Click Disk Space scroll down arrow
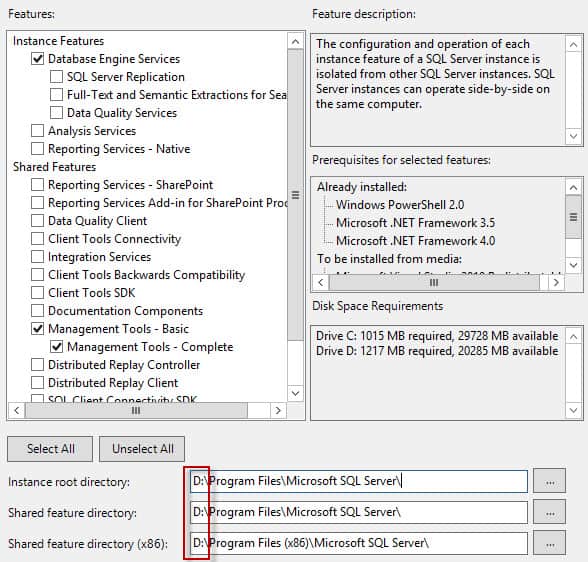This screenshot has width=588, height=562. pyautogui.click(x=573, y=410)
